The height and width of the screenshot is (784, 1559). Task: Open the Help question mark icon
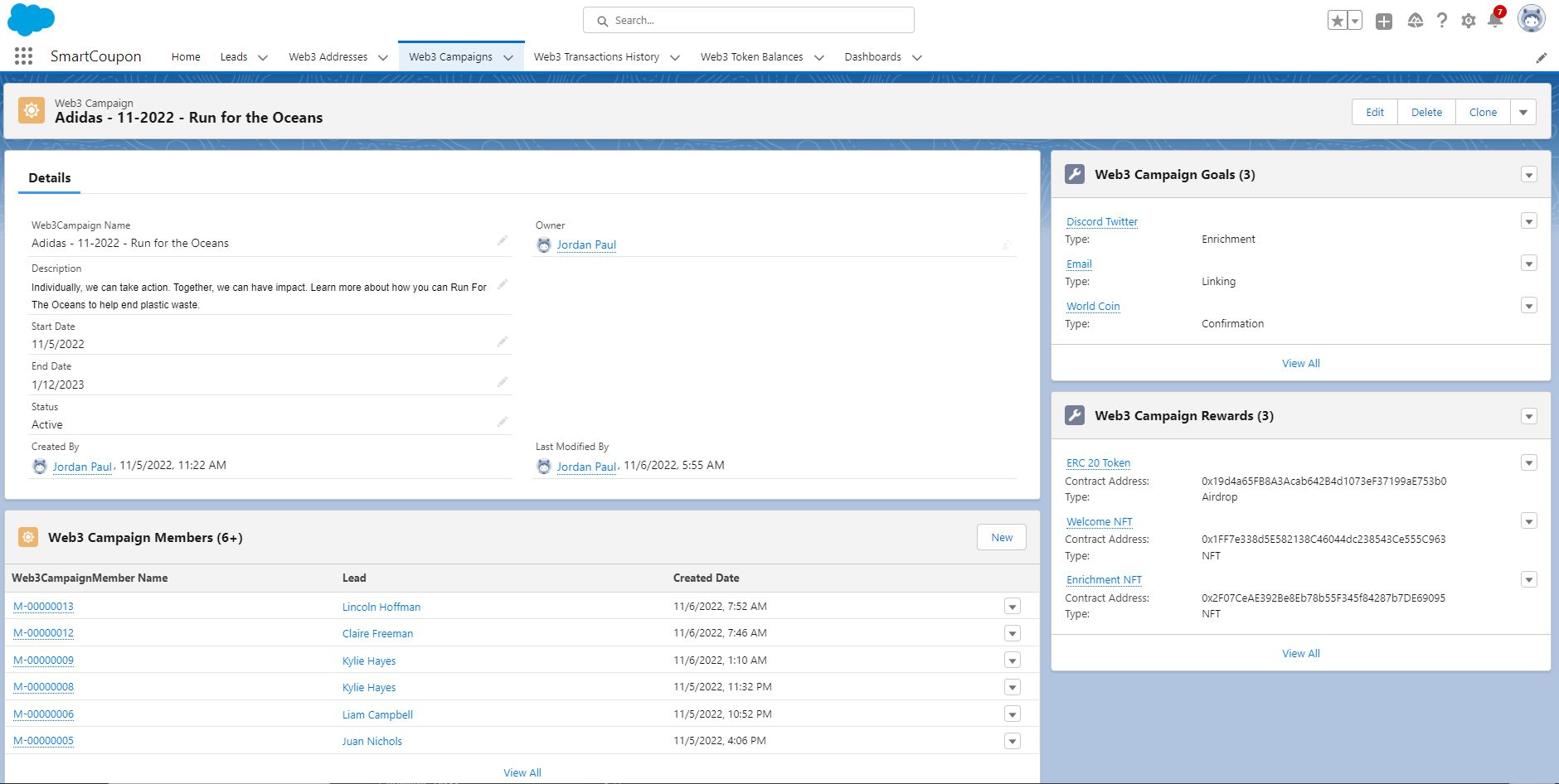coord(1442,21)
